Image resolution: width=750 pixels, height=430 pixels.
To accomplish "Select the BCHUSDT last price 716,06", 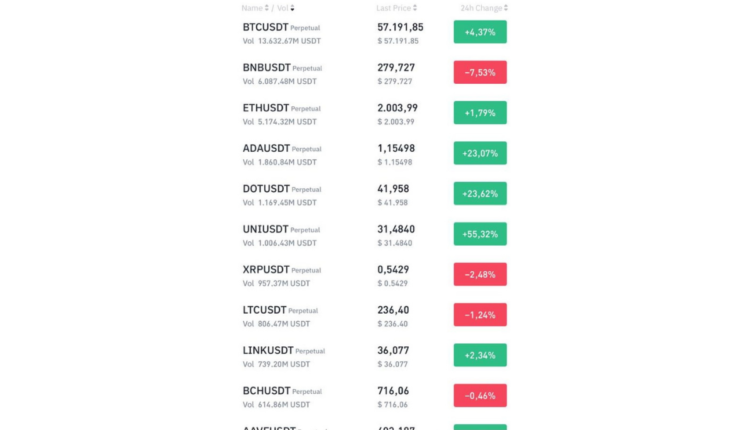I will [x=393, y=391].
